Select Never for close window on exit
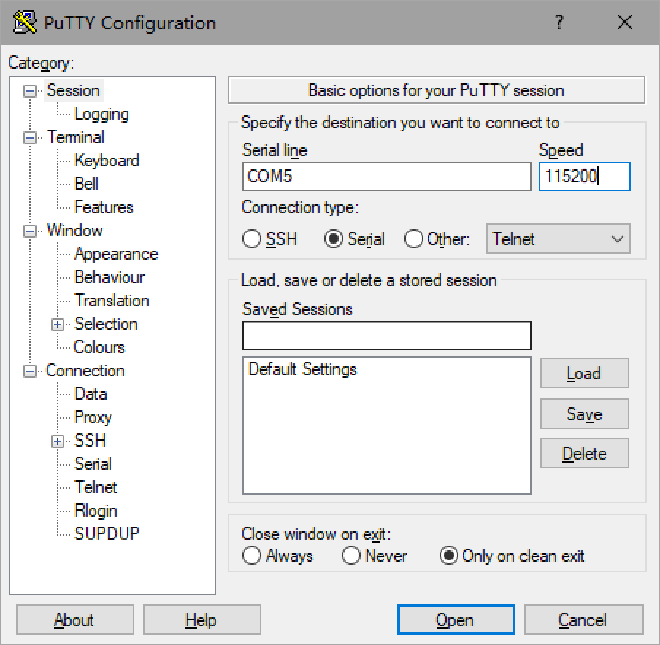This screenshot has width=660, height=645. [x=351, y=556]
